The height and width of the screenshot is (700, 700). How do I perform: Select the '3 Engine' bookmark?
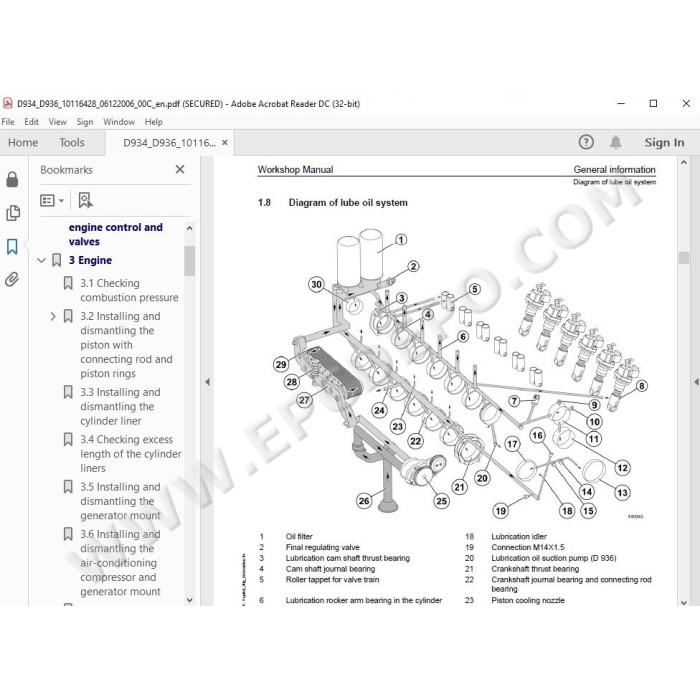point(90,260)
